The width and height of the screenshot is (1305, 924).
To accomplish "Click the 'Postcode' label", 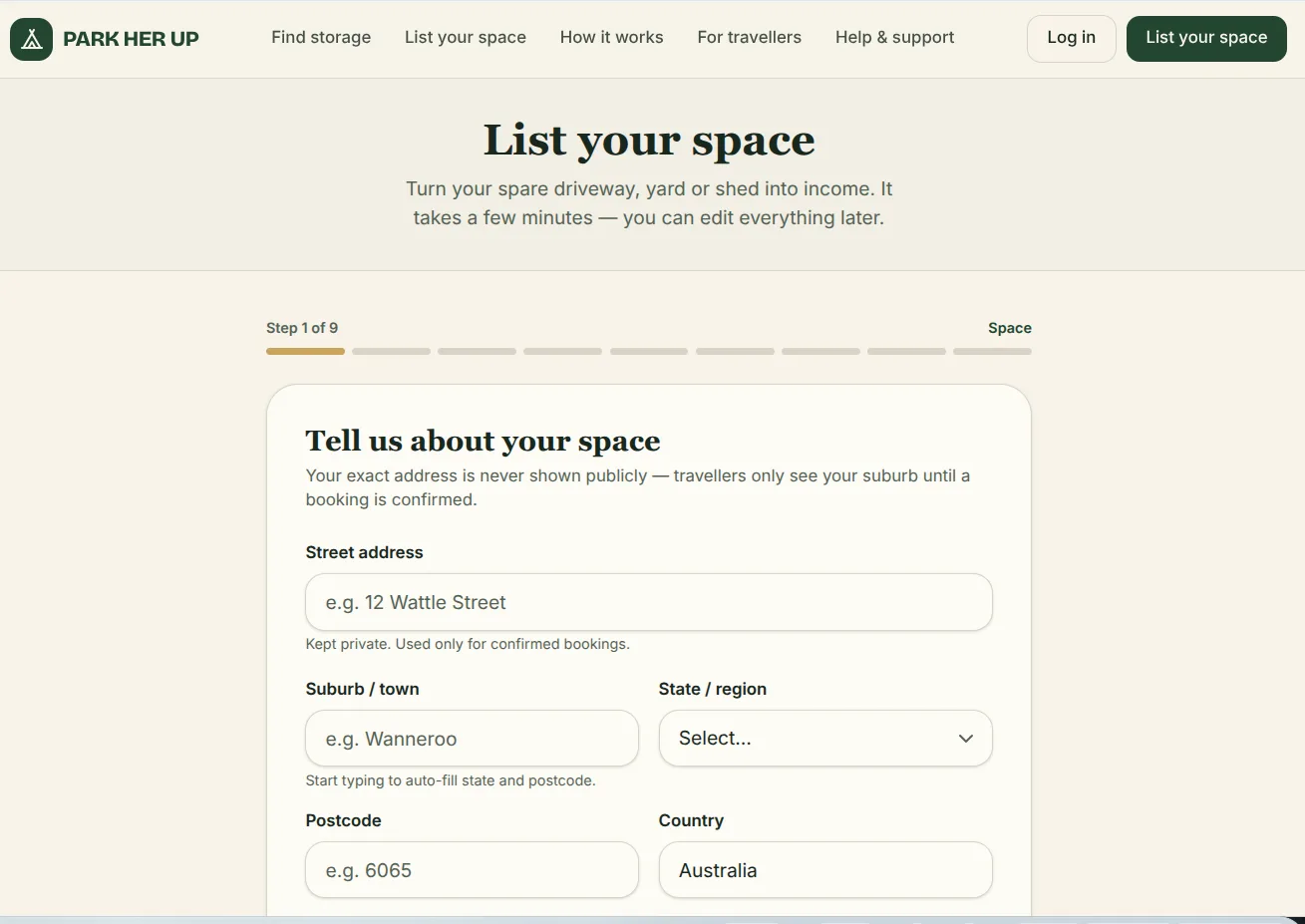I will pos(343,820).
